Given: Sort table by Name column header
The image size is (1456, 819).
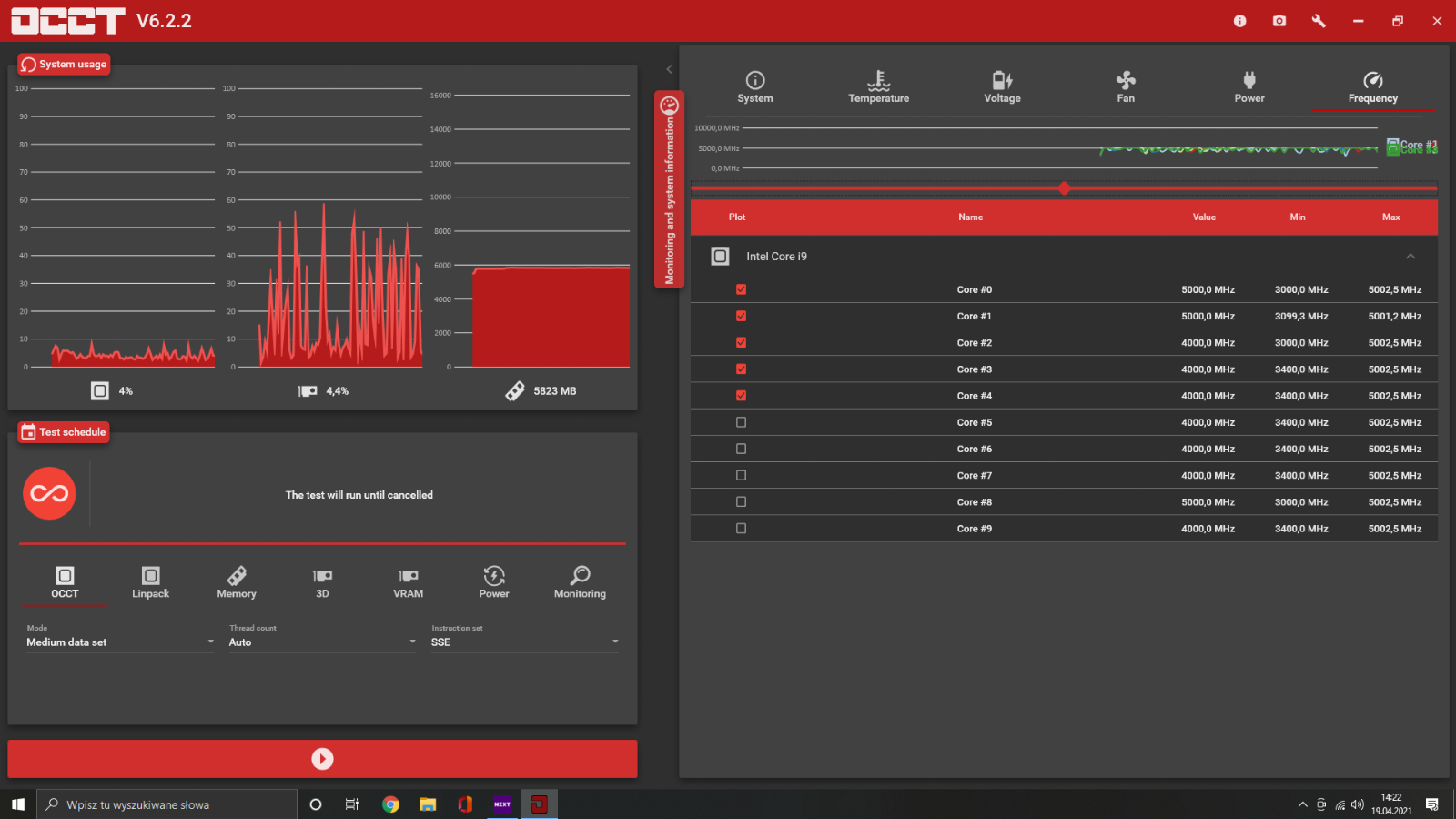Looking at the screenshot, I should click(971, 217).
